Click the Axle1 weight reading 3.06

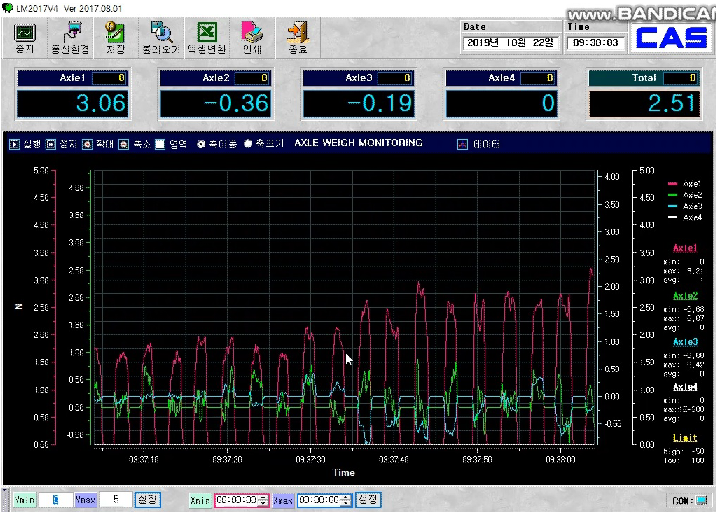point(73,103)
